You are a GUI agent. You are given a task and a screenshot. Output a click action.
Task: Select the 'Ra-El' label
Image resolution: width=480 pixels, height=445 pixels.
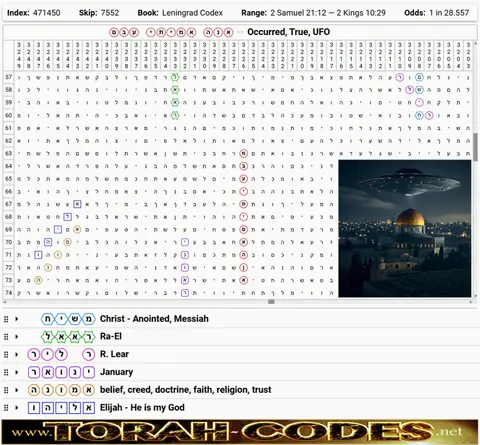pos(111,336)
